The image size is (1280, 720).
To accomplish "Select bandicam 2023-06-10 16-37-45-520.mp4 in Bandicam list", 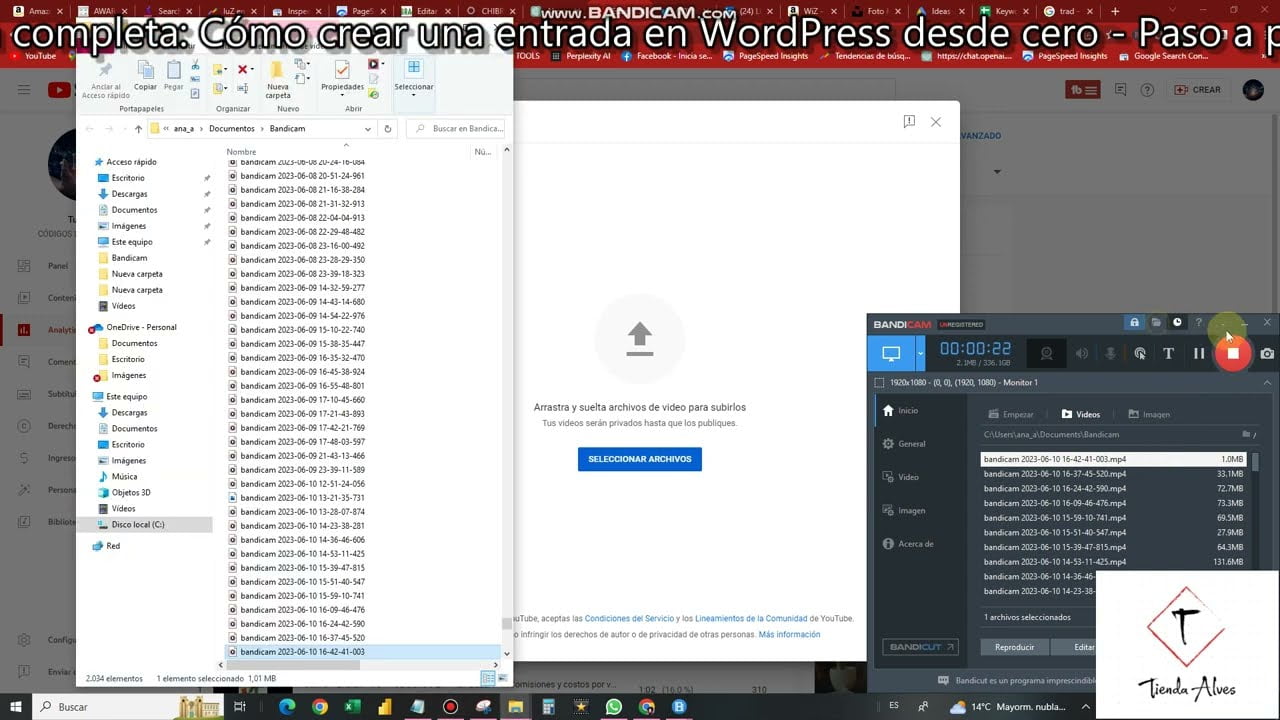I will (1113, 474).
